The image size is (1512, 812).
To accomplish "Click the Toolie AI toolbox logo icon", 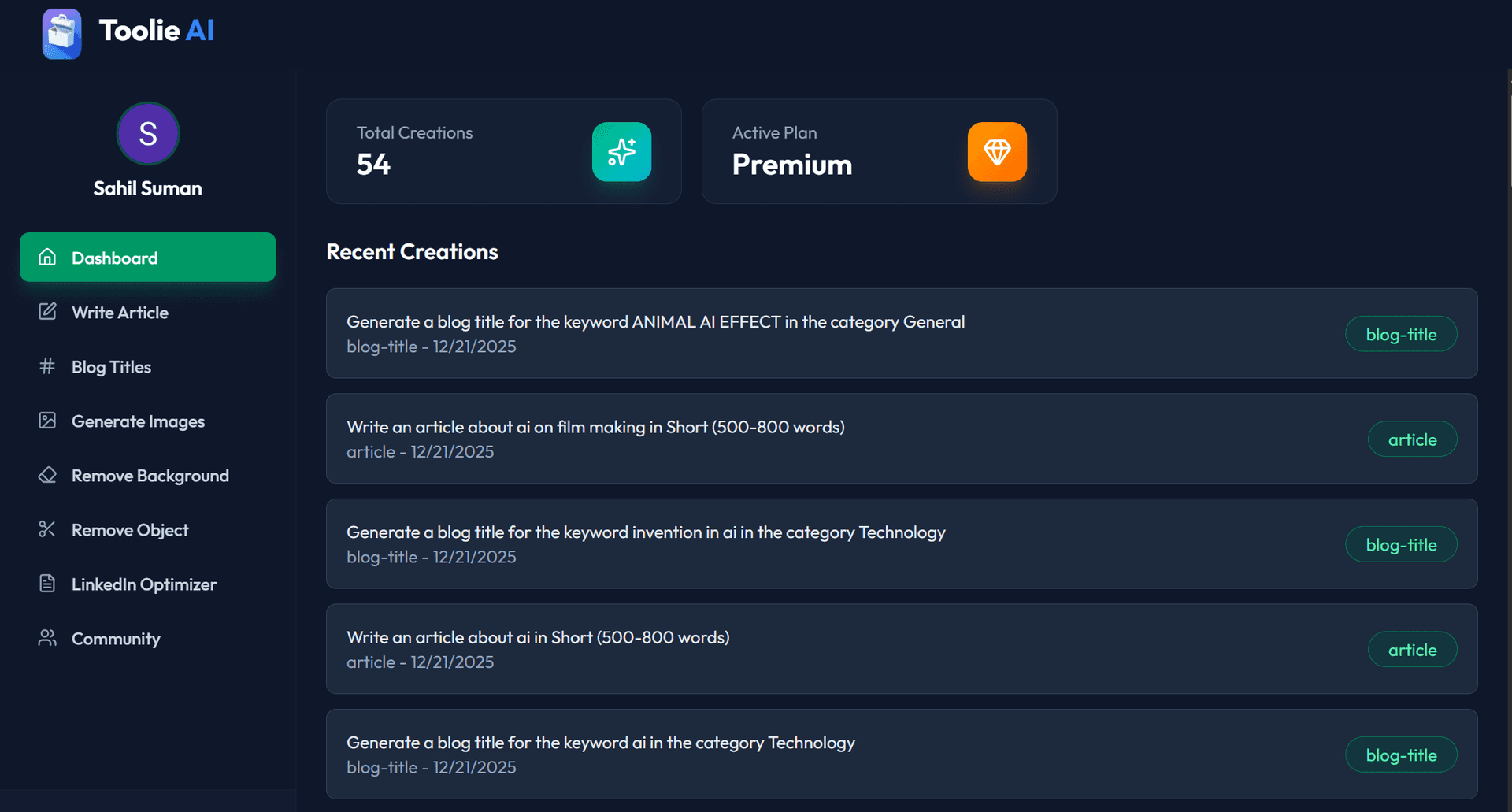I will [61, 33].
